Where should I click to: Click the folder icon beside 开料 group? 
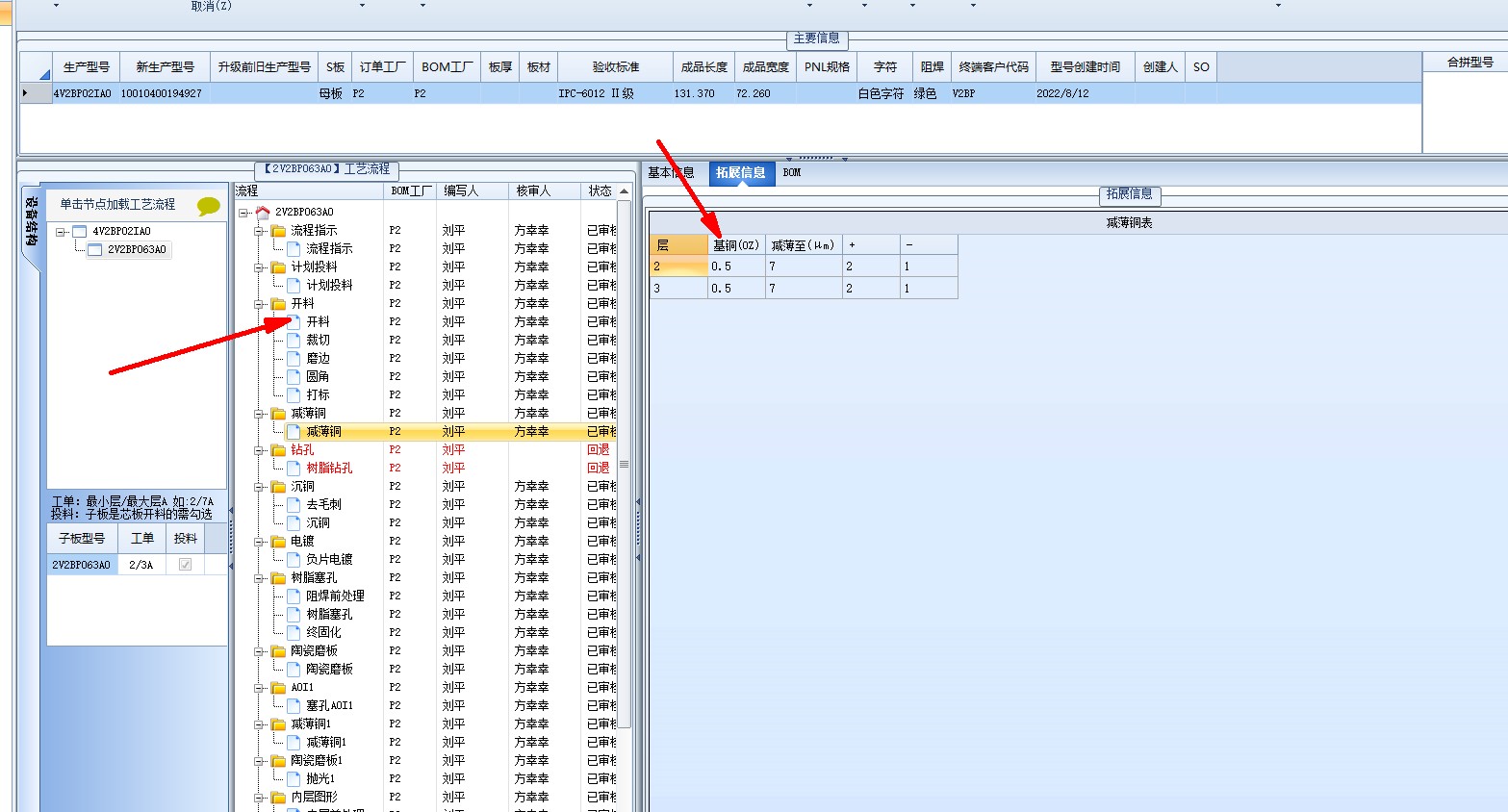(x=278, y=303)
